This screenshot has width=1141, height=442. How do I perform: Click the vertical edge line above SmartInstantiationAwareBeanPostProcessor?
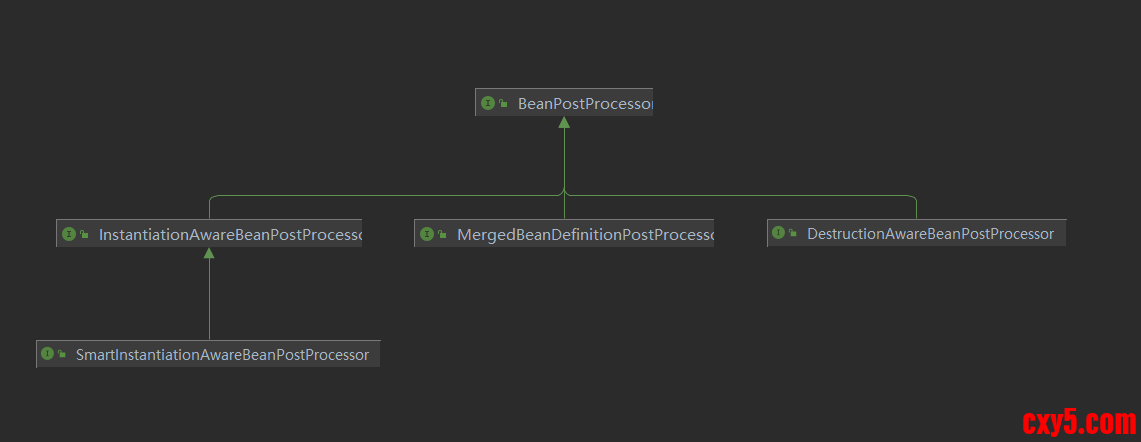(209, 300)
